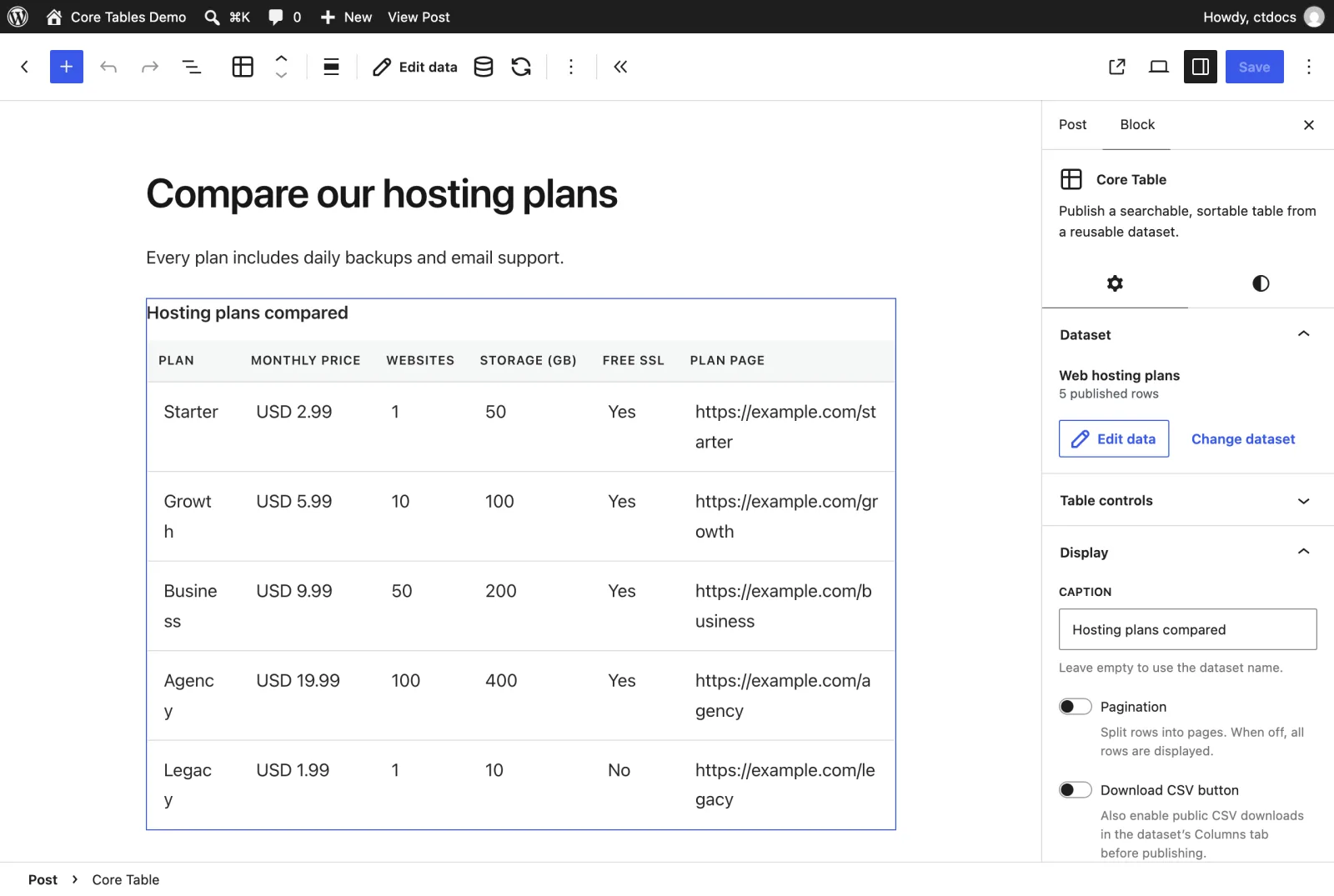Open Core Tables Demo site home
1334x896 pixels.
click(116, 17)
